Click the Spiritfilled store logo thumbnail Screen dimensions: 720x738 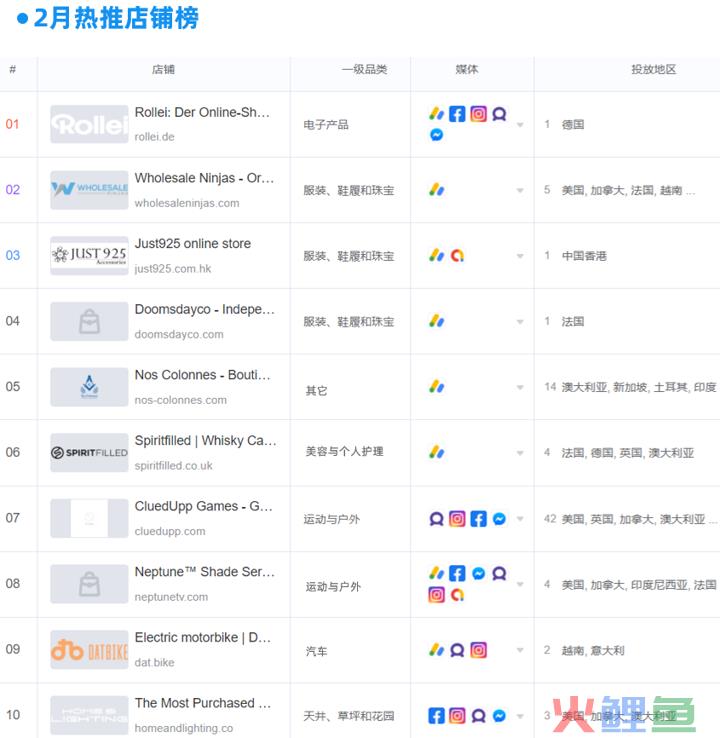point(89,452)
